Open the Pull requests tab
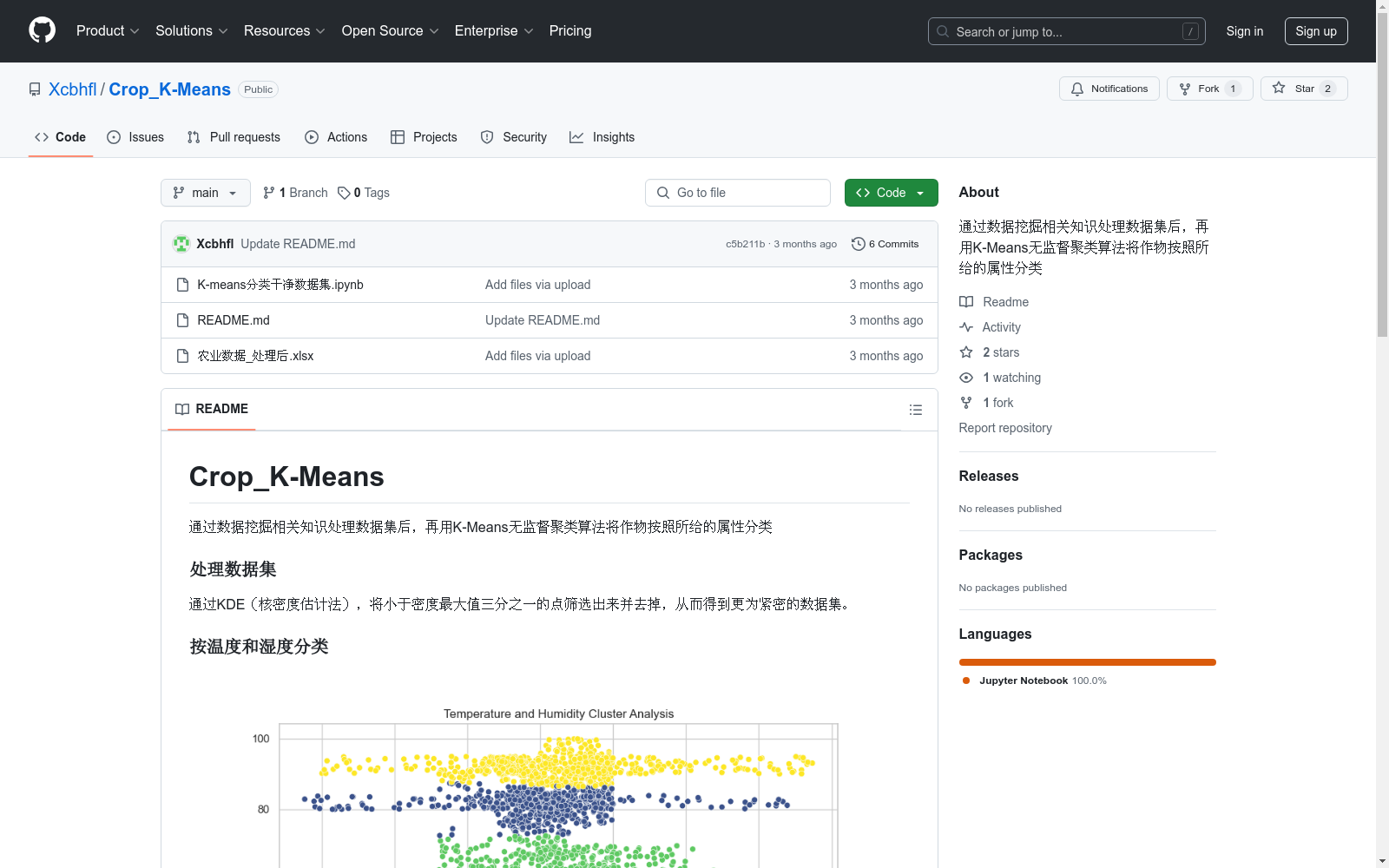Viewport: 1389px width, 868px height. pos(234,137)
